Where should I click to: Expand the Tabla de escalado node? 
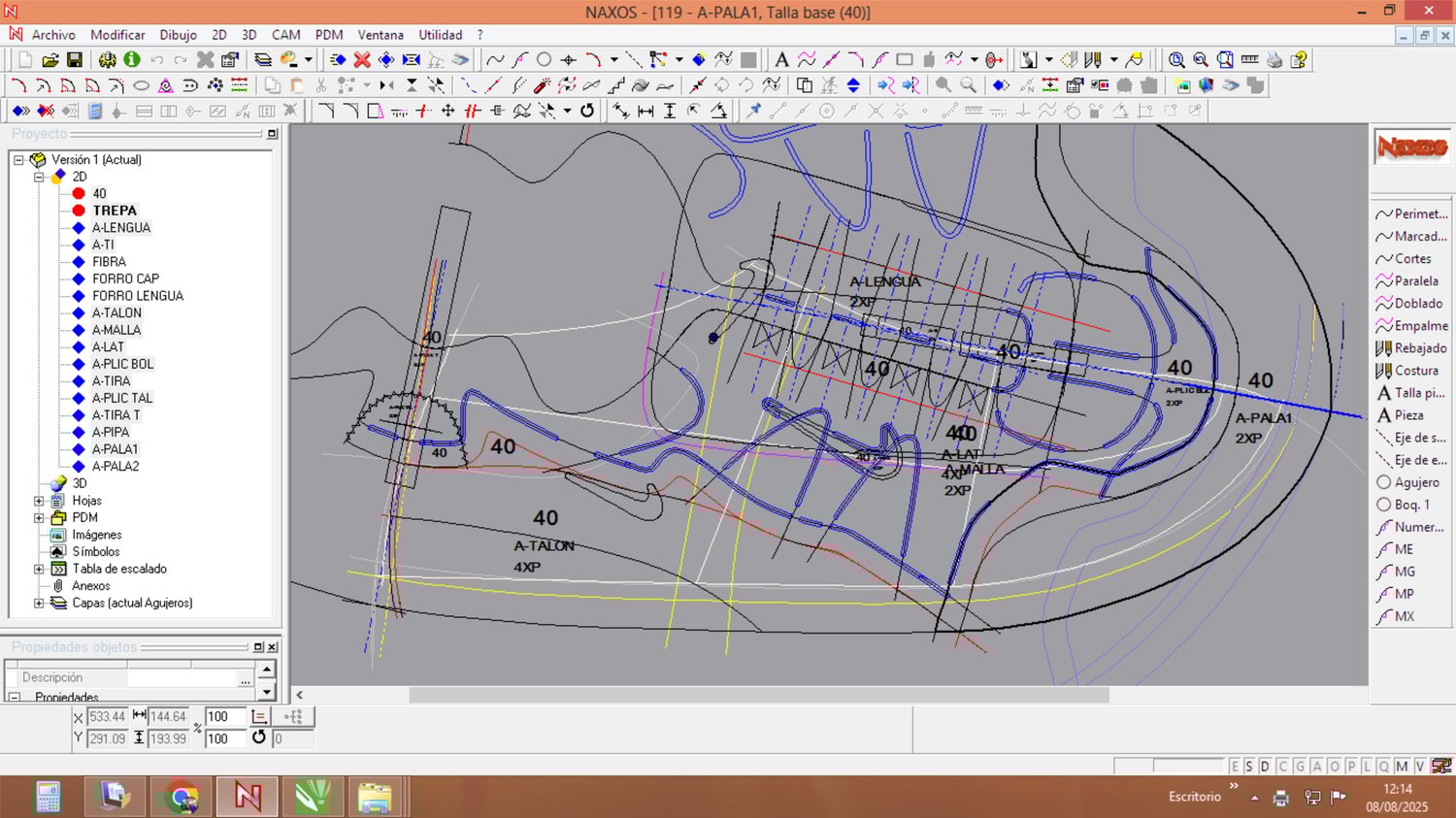tap(39, 569)
